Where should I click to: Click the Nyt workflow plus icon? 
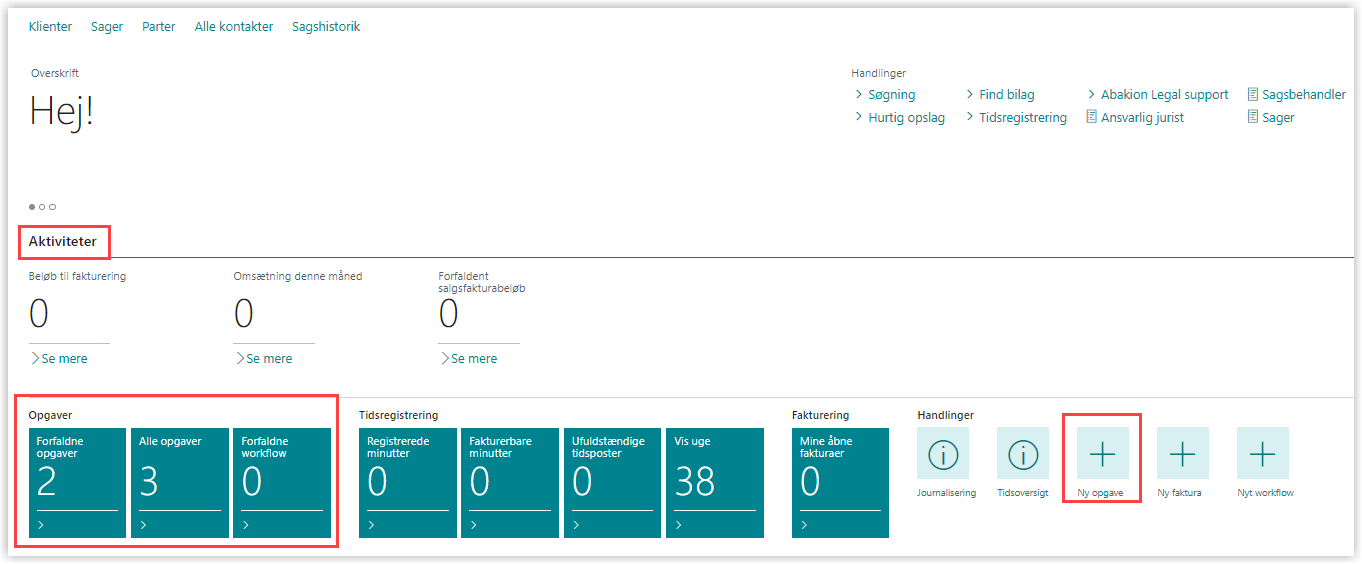[1262, 454]
